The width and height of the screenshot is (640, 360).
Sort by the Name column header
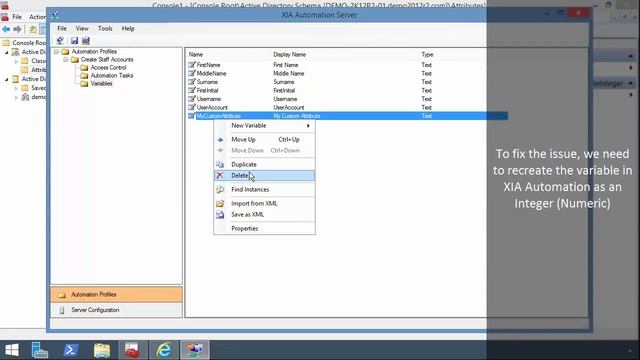click(196, 55)
